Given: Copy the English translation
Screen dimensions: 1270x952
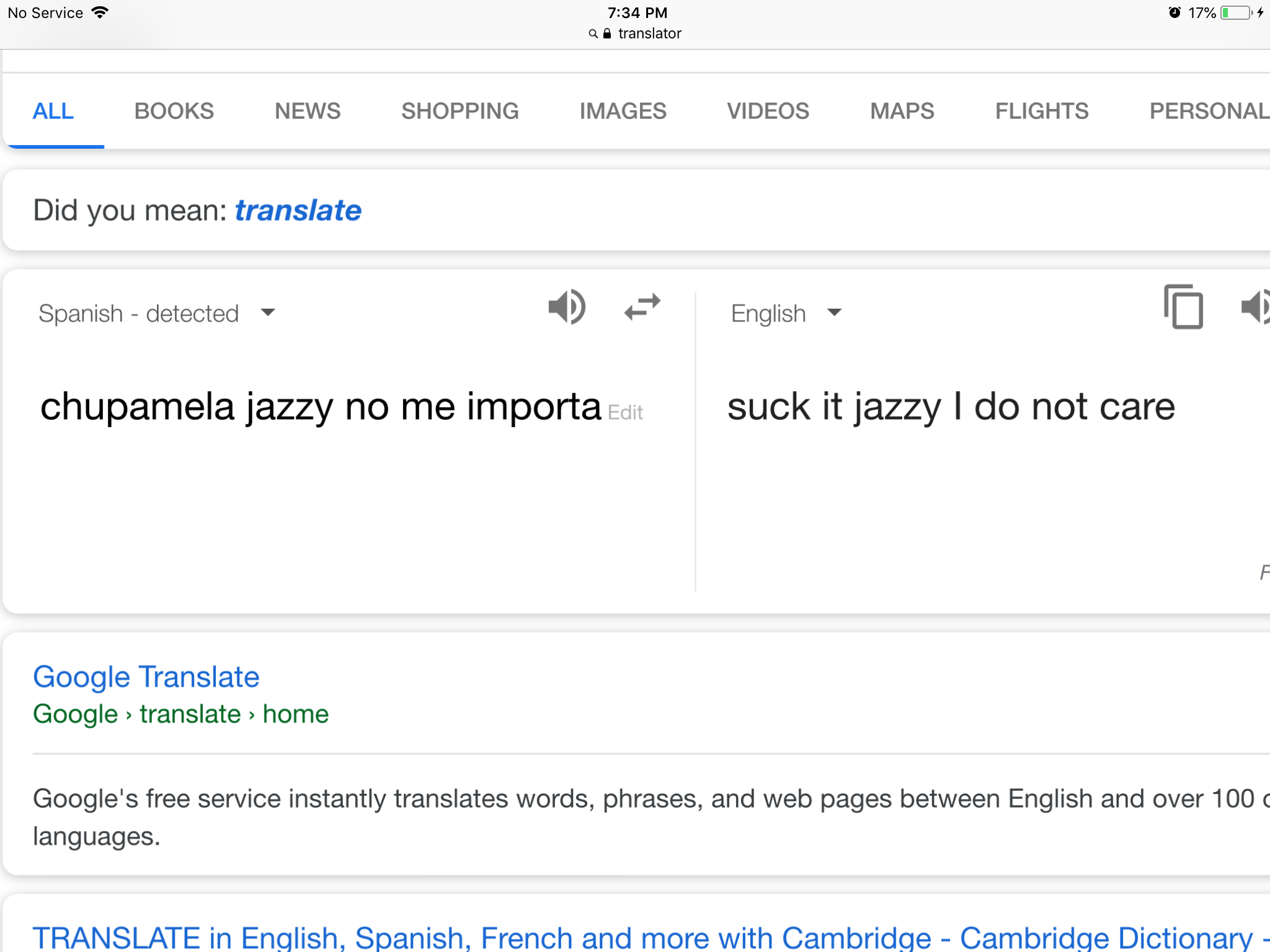Looking at the screenshot, I should (x=1183, y=307).
